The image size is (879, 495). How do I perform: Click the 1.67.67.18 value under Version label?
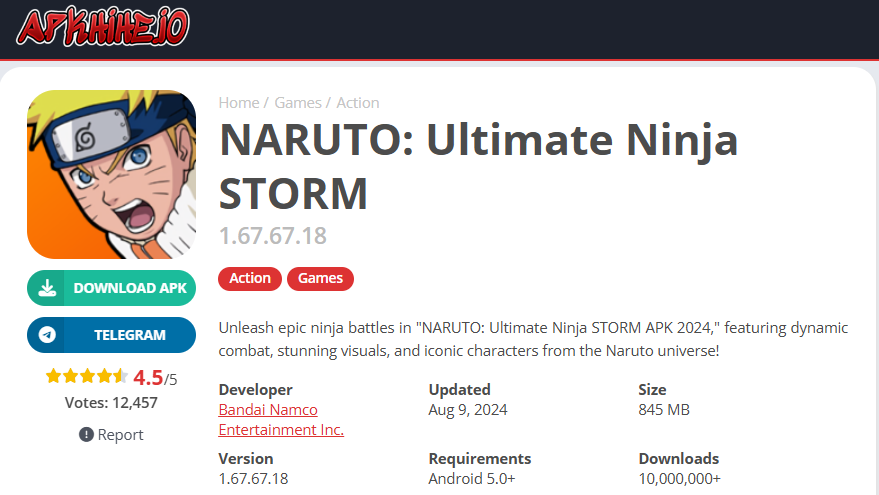point(253,479)
